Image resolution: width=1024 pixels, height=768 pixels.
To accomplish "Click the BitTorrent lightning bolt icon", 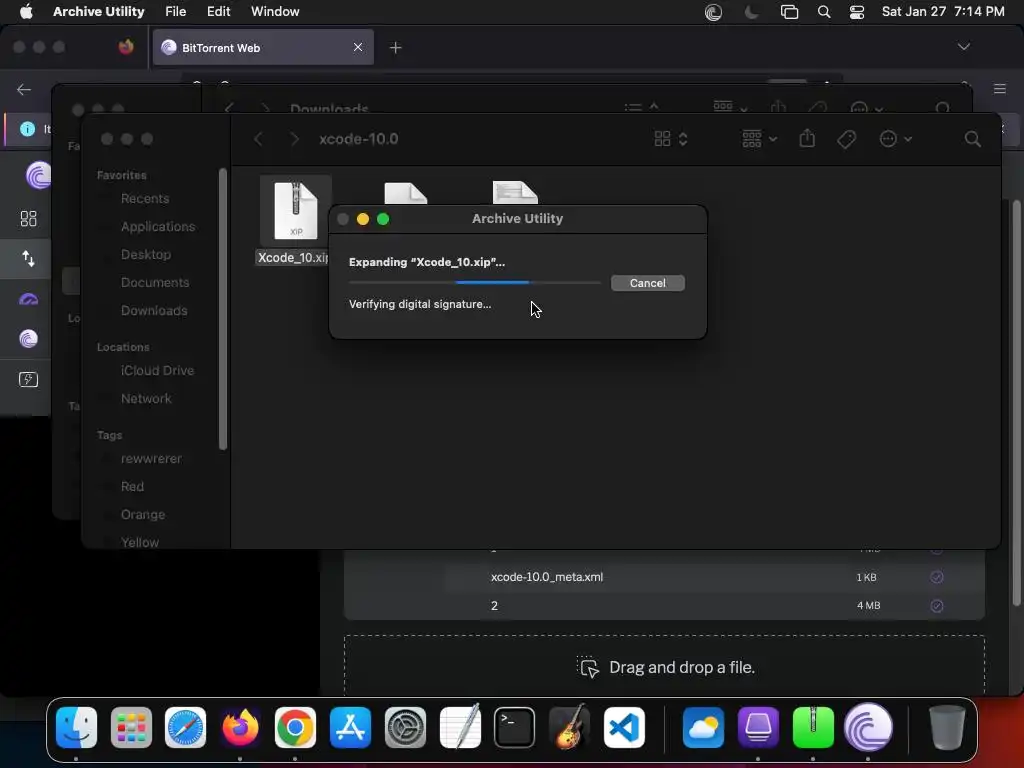I will (x=28, y=379).
